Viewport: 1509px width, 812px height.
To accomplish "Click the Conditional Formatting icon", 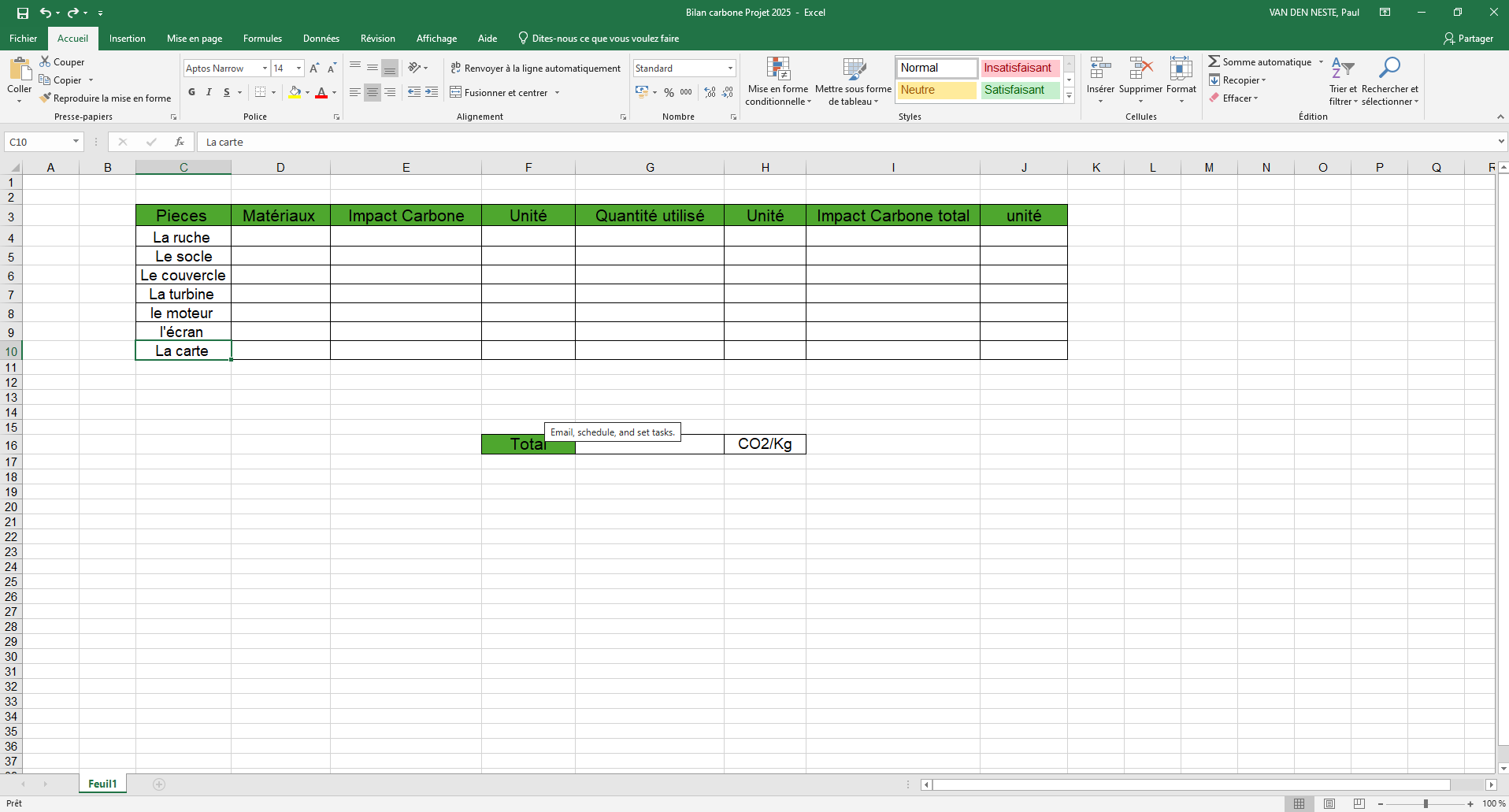I will pos(778,69).
